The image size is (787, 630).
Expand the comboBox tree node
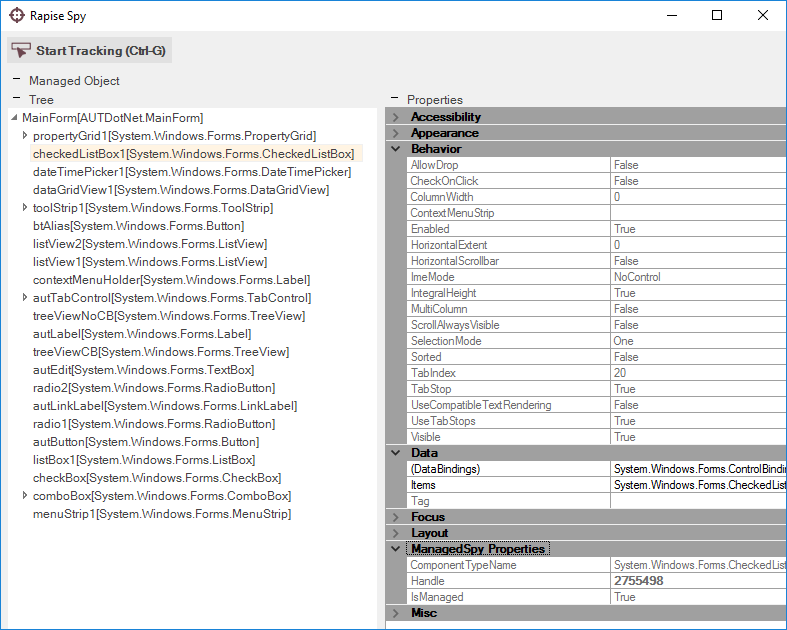[25, 495]
